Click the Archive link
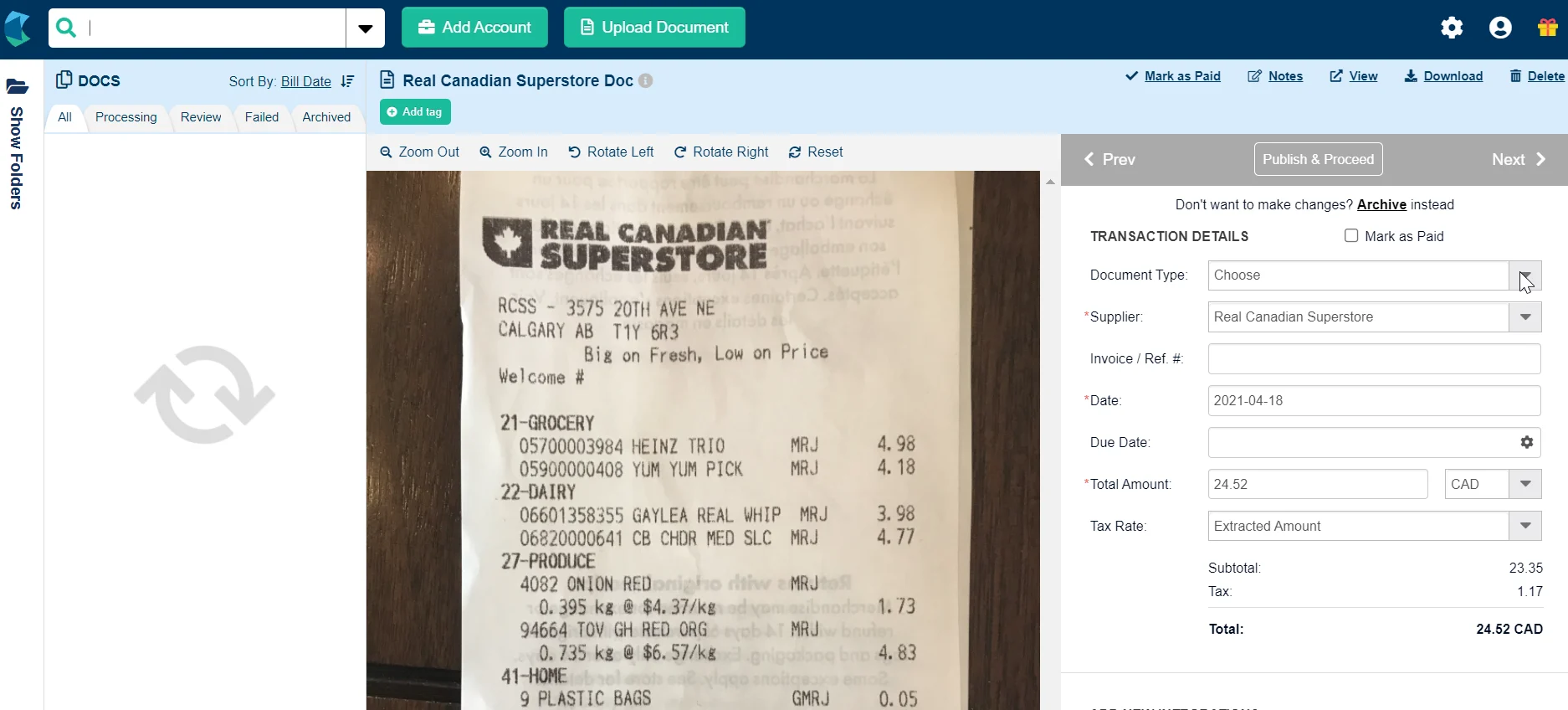Image resolution: width=1568 pixels, height=710 pixels. [1381, 204]
